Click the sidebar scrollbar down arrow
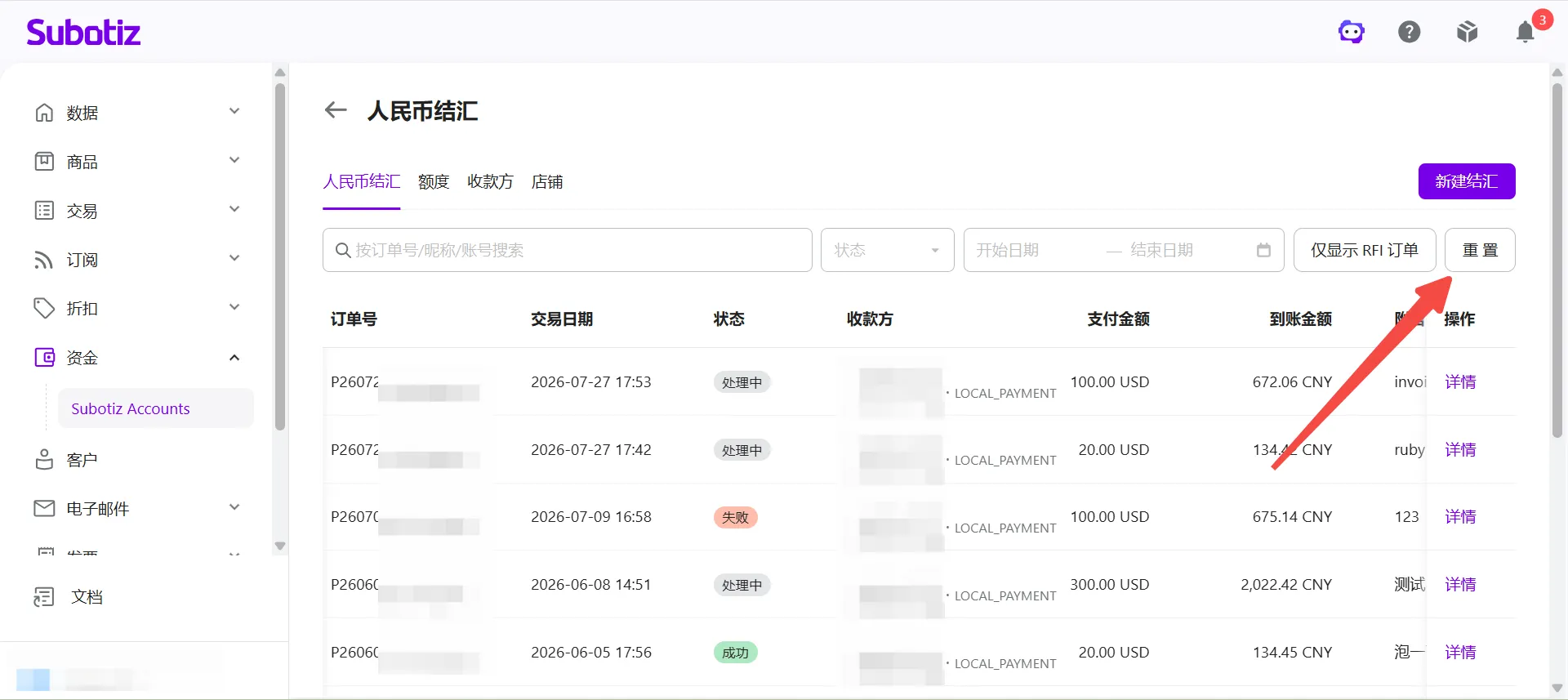This screenshot has height=700, width=1568. (280, 546)
